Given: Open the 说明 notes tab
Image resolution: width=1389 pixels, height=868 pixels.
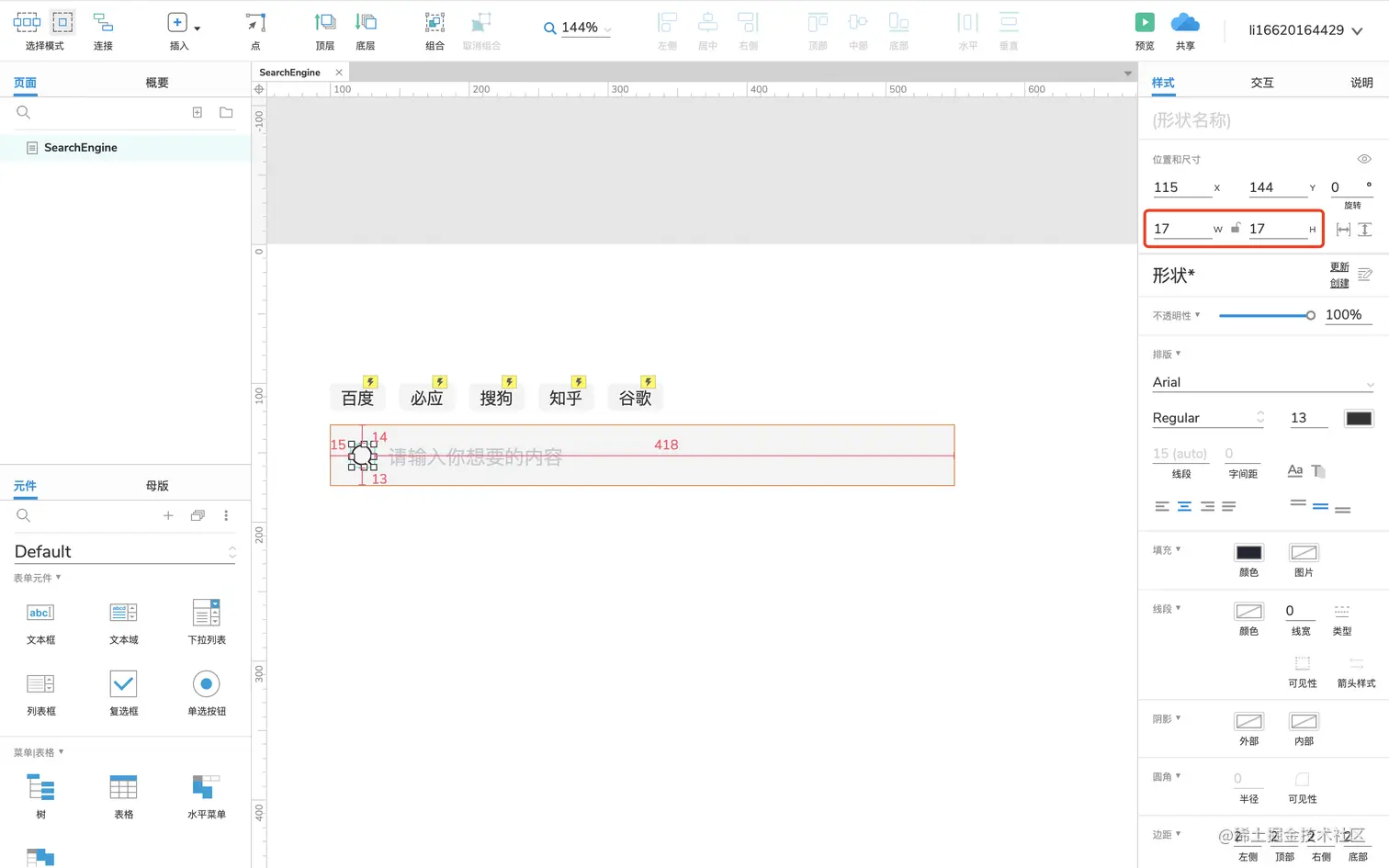Looking at the screenshot, I should 1361,83.
